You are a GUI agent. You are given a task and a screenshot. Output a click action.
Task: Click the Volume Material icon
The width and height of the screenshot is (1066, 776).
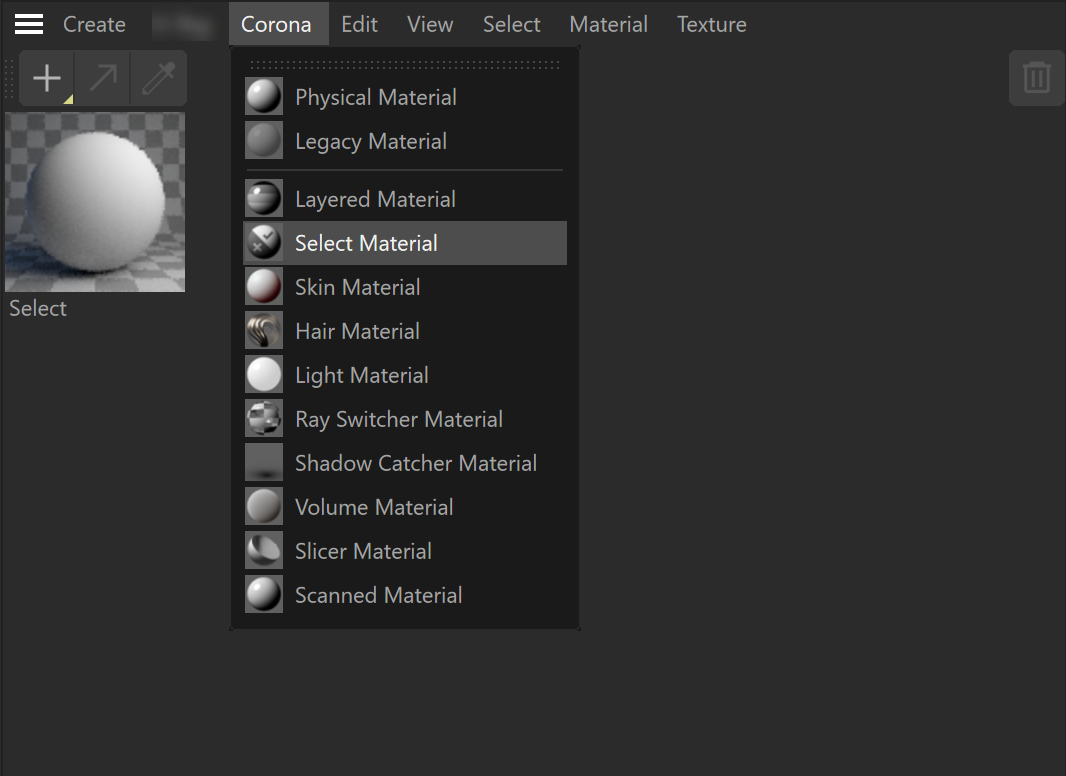pos(264,507)
